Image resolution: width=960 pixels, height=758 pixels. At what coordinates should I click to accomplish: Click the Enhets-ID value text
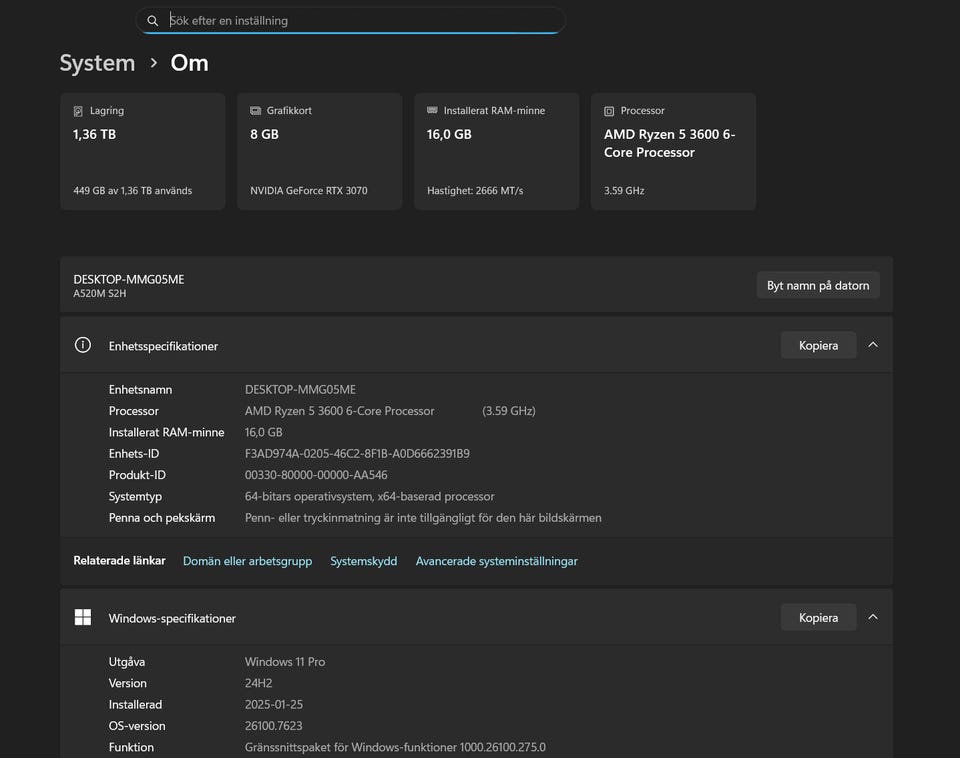(x=357, y=454)
